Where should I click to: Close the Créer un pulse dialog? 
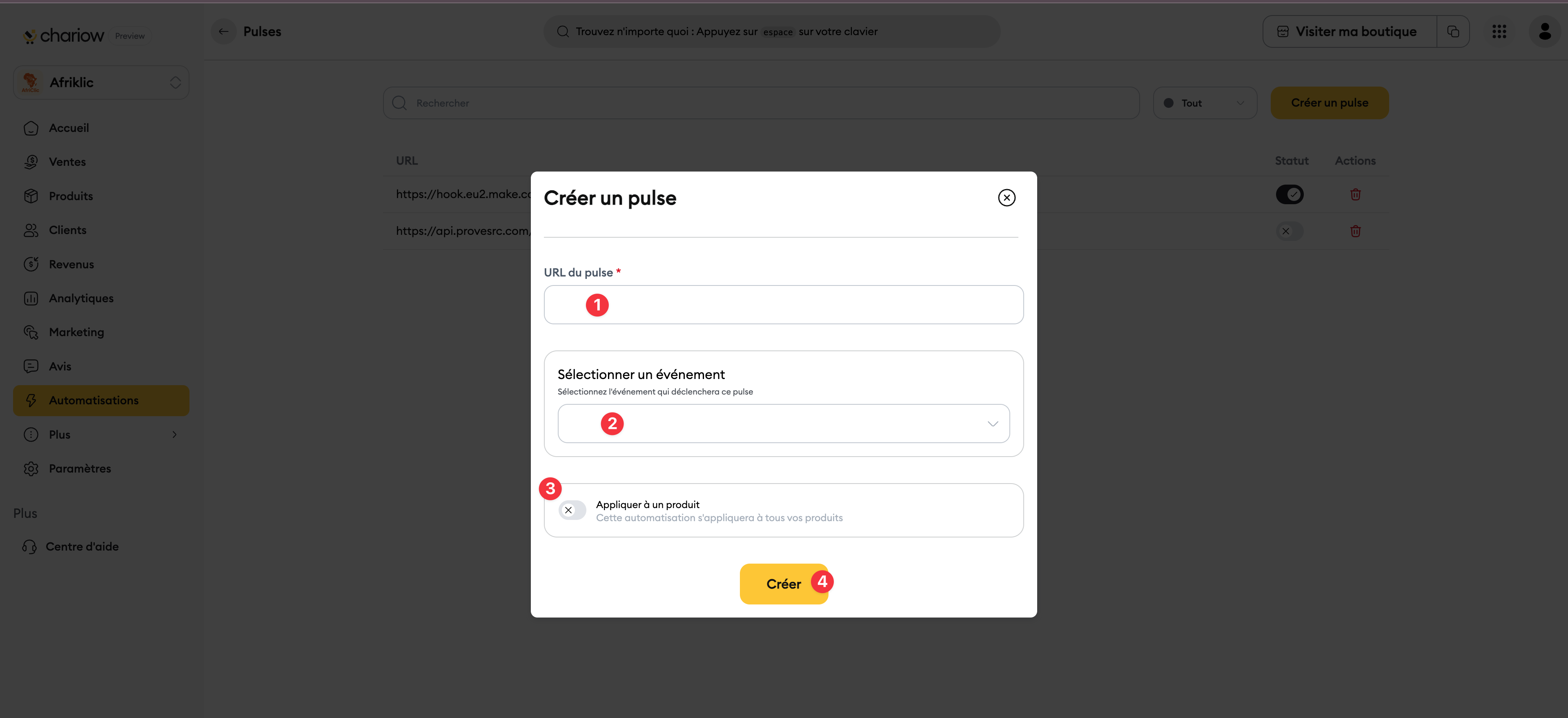(1006, 197)
